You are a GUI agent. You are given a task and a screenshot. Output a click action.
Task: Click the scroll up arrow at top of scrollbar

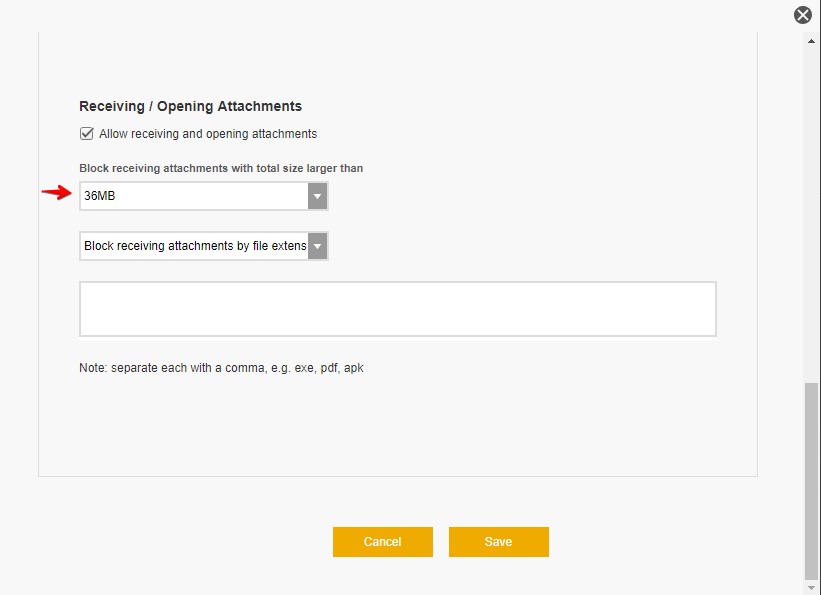coord(811,38)
